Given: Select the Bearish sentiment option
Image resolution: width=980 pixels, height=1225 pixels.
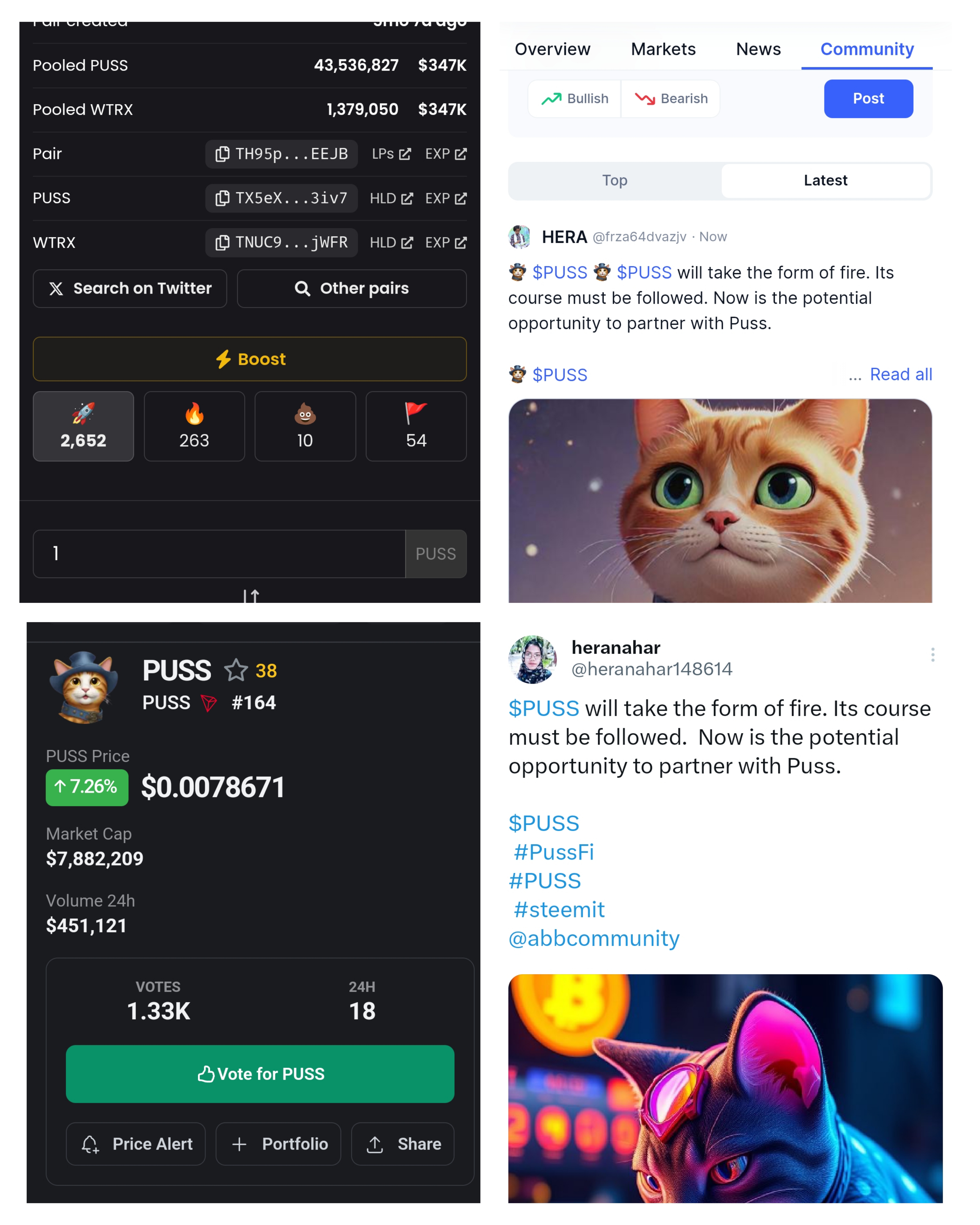Looking at the screenshot, I should click(x=670, y=99).
